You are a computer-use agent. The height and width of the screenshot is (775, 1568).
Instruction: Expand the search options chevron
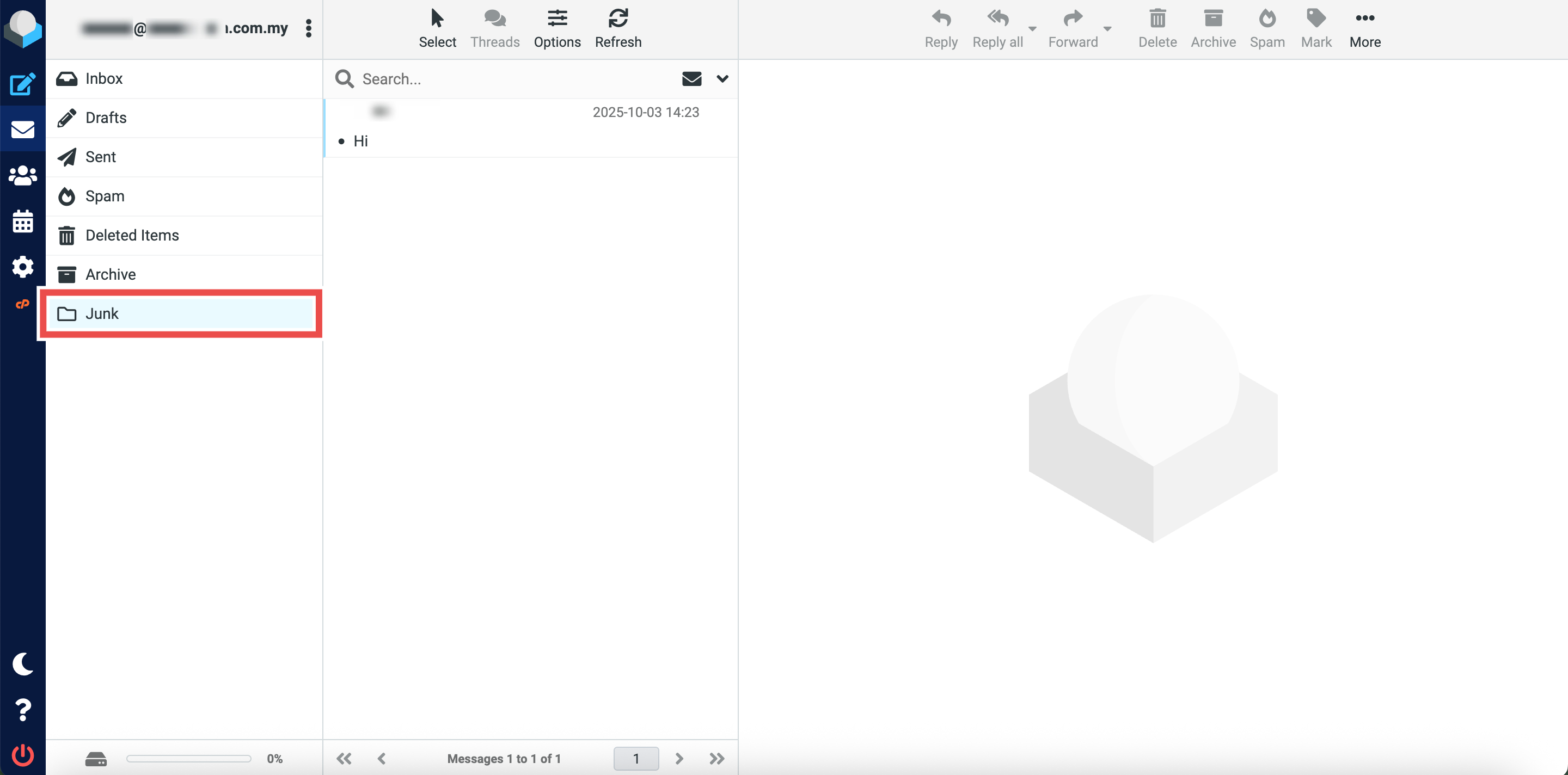[722, 78]
